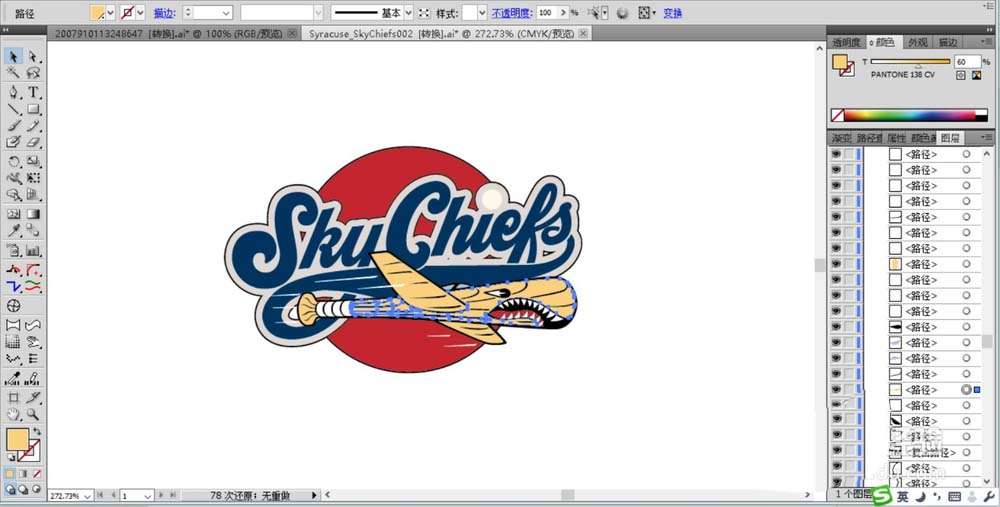
Task: Select the Direct Selection (white arrow) tool
Action: click(33, 57)
